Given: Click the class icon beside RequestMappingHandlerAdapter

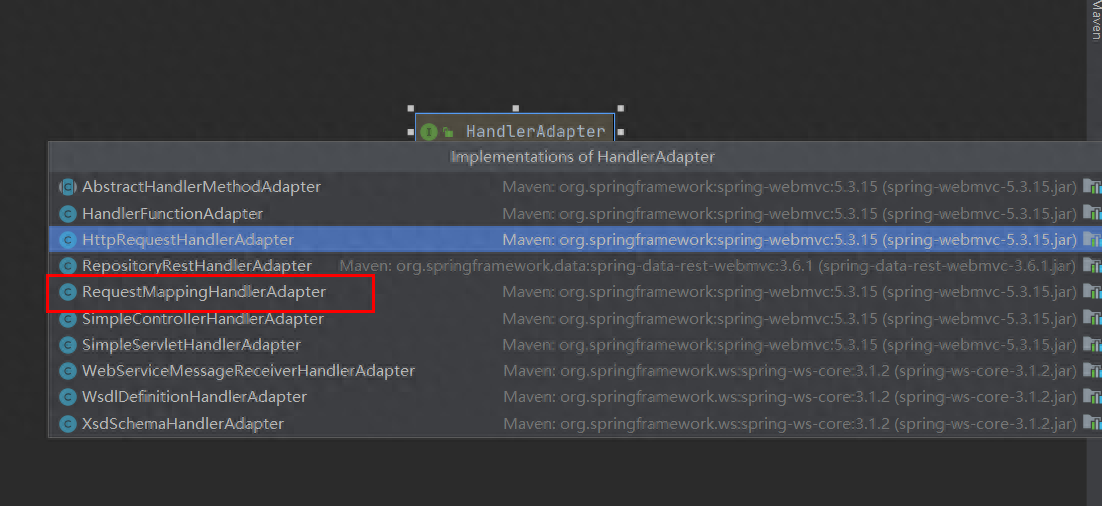Looking at the screenshot, I should pyautogui.click(x=67, y=292).
